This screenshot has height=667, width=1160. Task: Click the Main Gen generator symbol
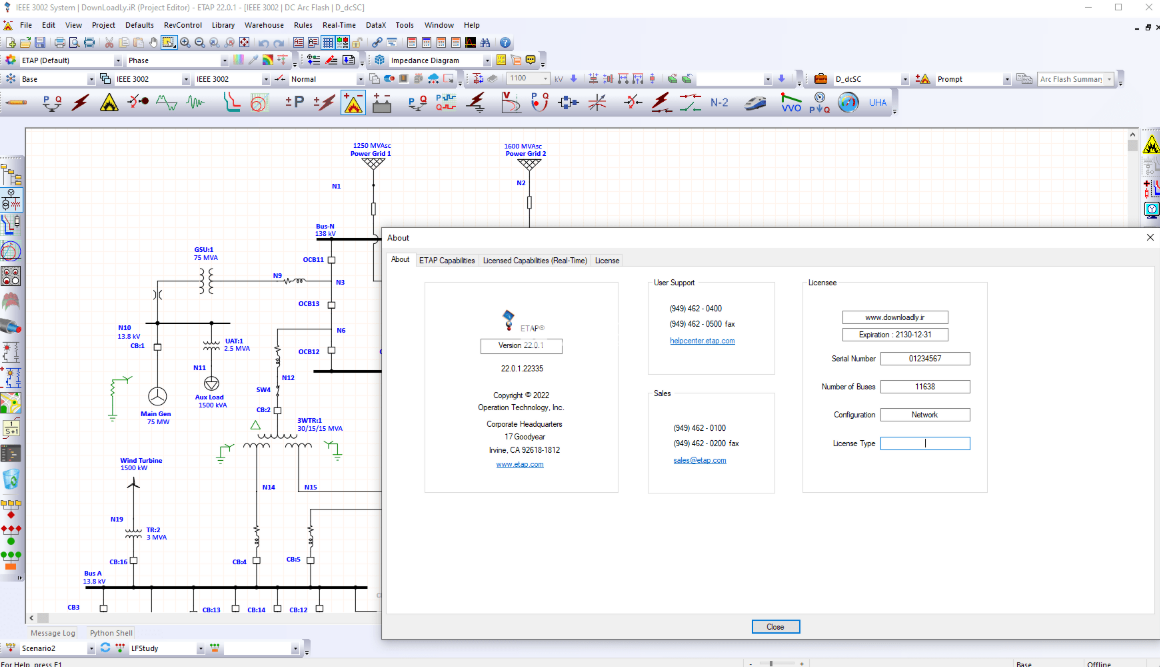click(158, 396)
